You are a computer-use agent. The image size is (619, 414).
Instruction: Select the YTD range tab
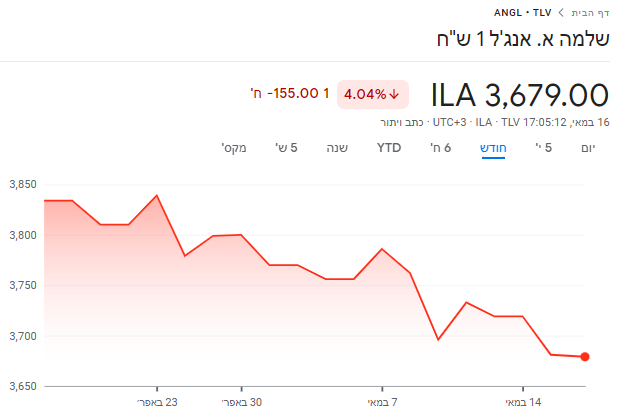click(x=389, y=148)
